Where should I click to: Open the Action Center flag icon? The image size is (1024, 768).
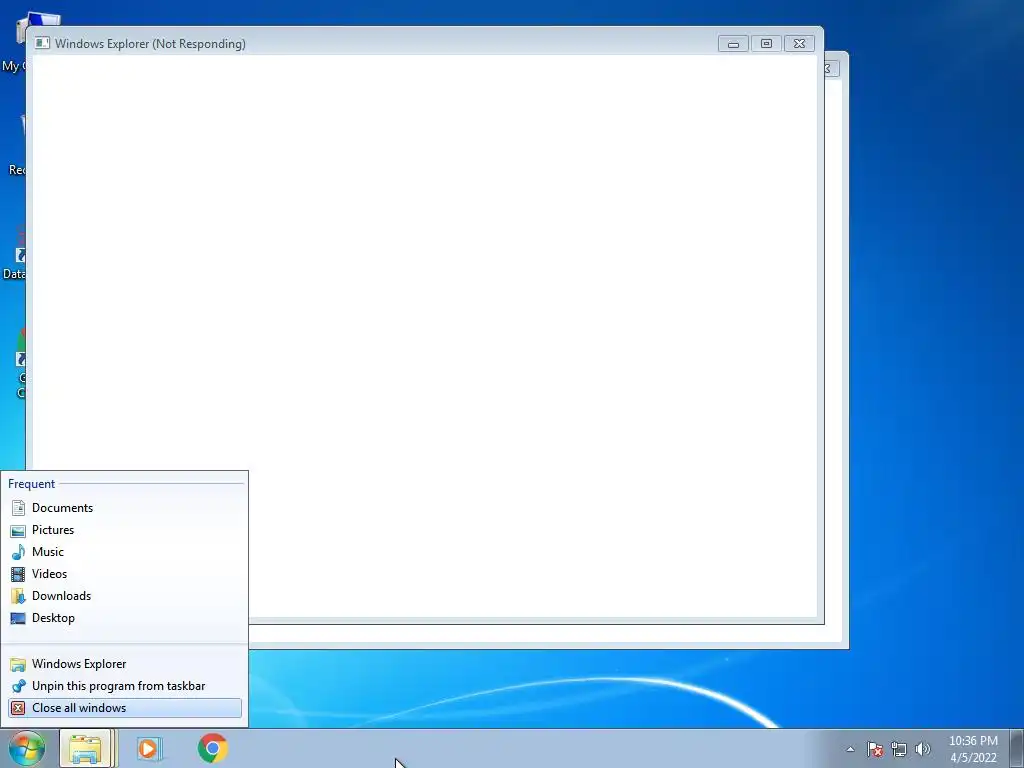[875, 749]
